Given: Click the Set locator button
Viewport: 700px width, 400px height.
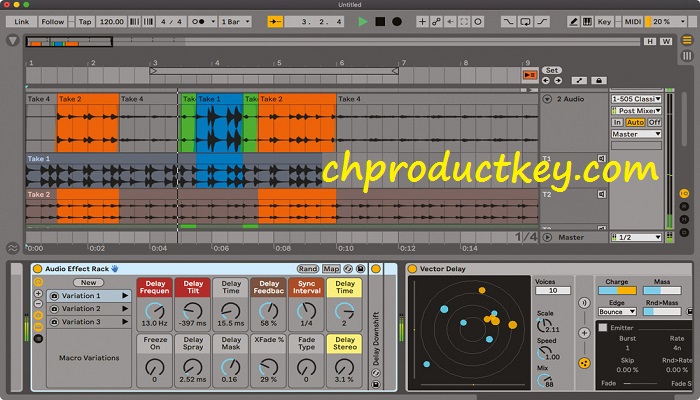Looking at the screenshot, I should (x=552, y=70).
